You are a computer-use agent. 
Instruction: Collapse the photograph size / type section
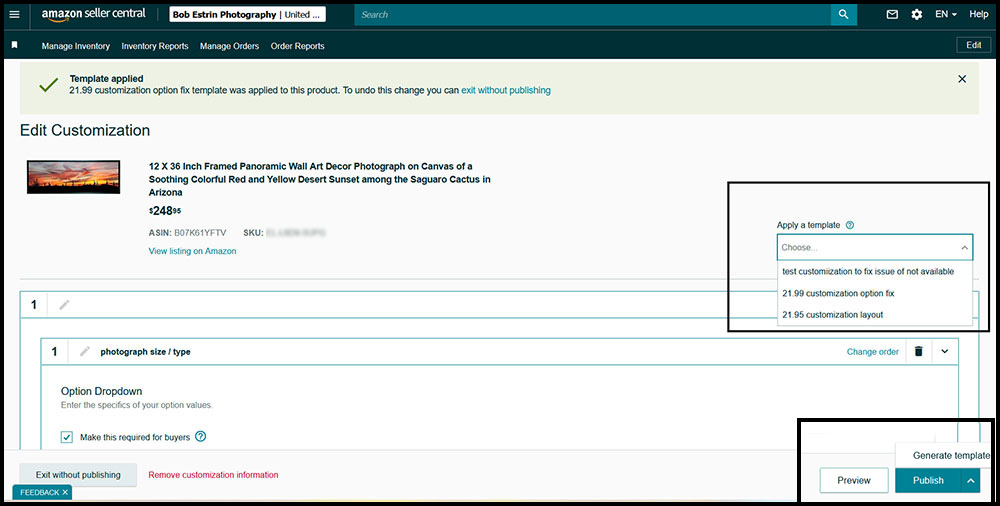(945, 351)
